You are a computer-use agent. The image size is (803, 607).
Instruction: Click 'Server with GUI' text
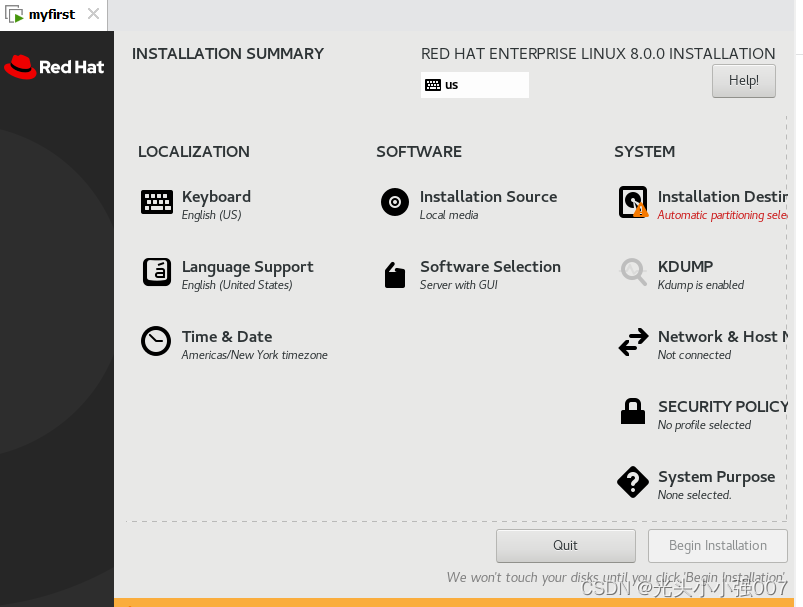point(458,285)
